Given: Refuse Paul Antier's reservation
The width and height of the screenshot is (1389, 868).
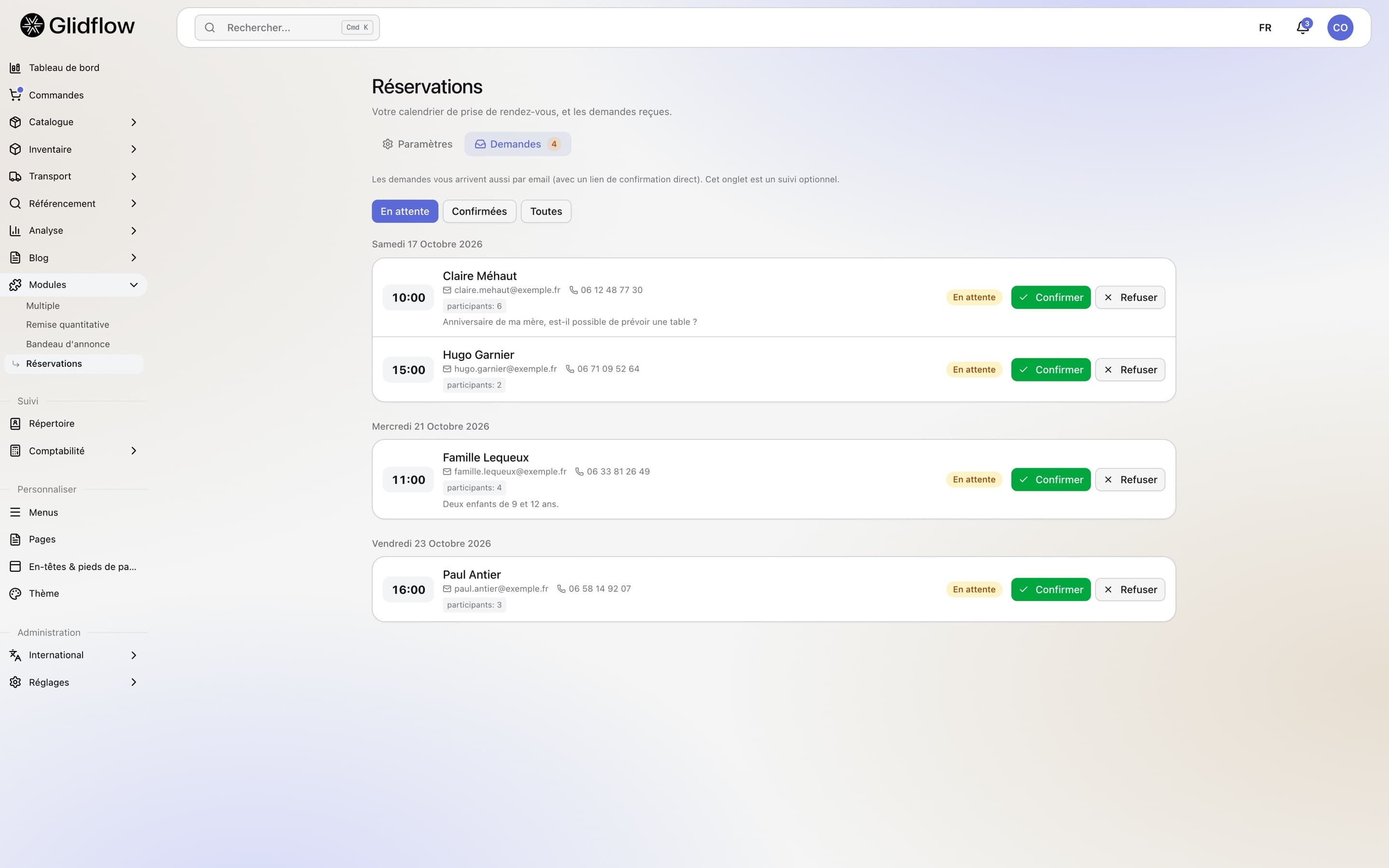Looking at the screenshot, I should pos(1130,590).
